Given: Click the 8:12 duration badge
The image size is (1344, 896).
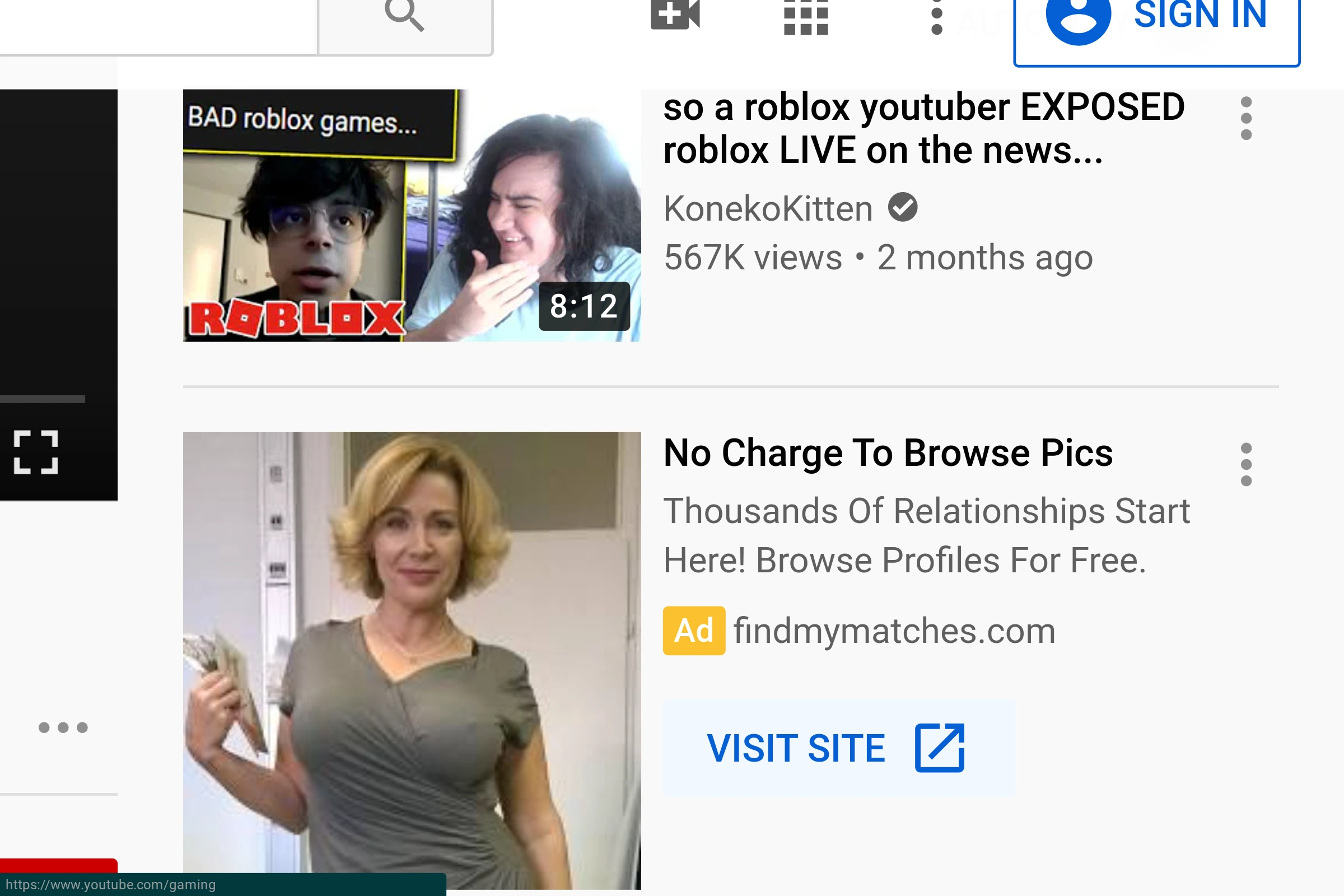Looking at the screenshot, I should tap(584, 306).
